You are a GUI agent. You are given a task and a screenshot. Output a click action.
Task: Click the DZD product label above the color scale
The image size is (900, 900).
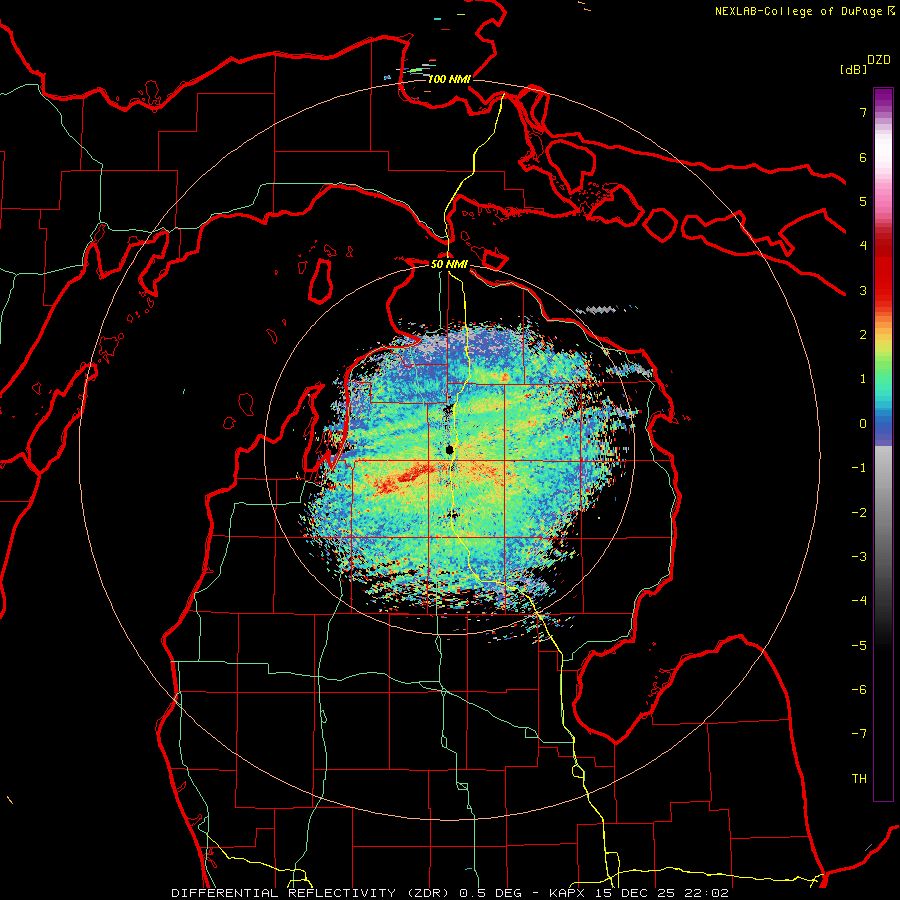point(879,60)
